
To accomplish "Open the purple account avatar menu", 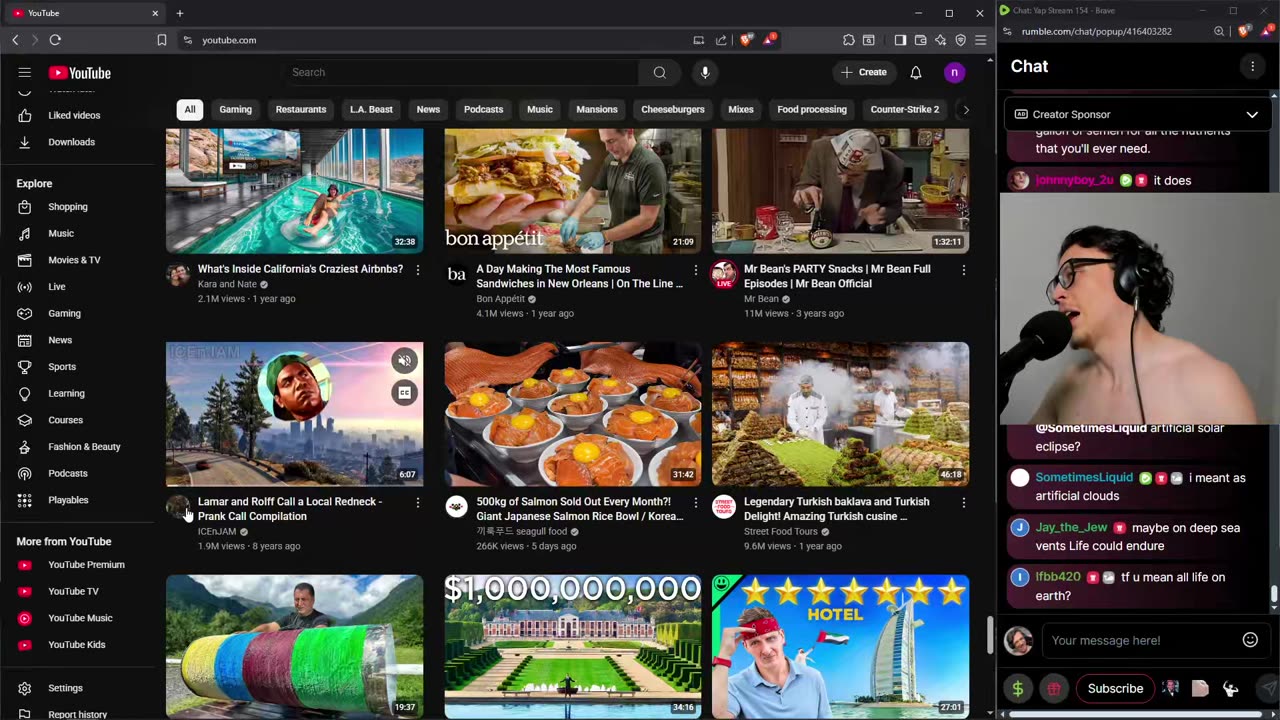I will tap(954, 72).
